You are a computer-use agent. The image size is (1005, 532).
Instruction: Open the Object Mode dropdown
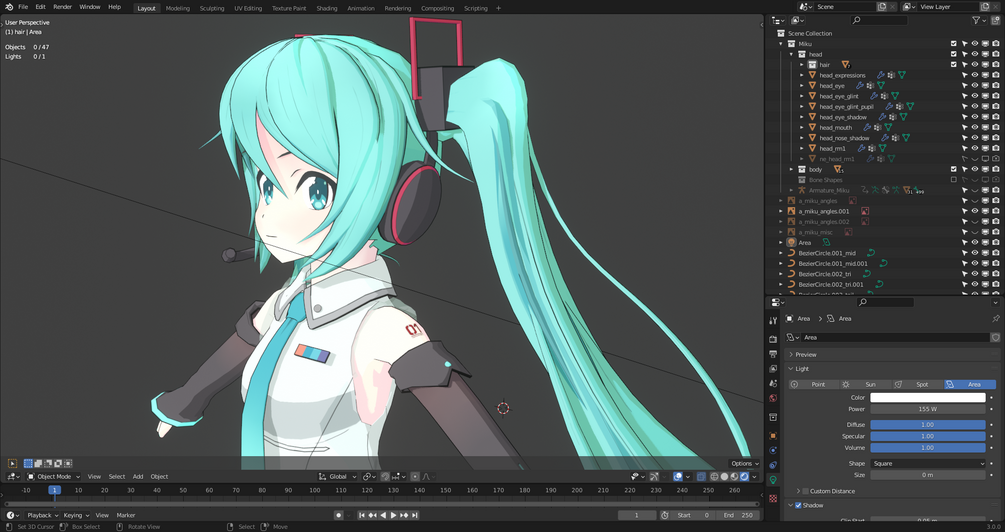click(x=54, y=477)
